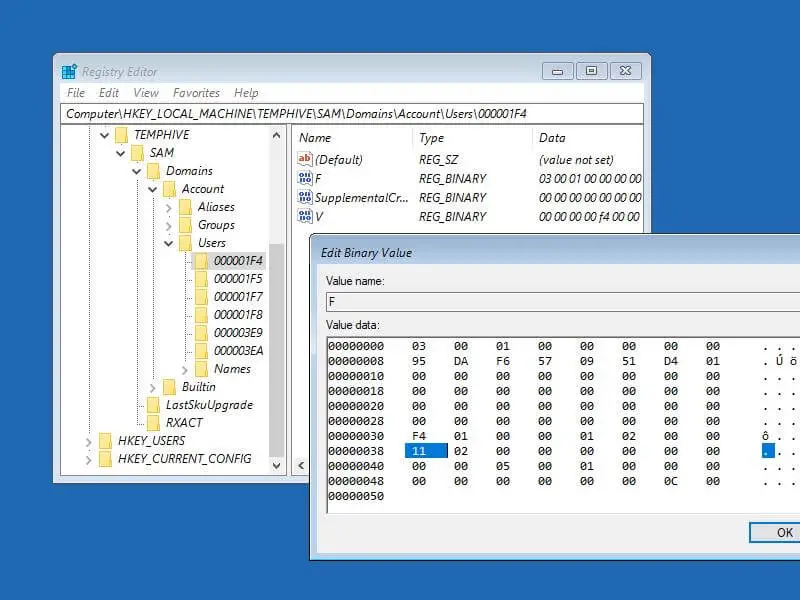Screen dimensions: 800x600
Task: Expand the Aliases tree node
Action: point(168,208)
